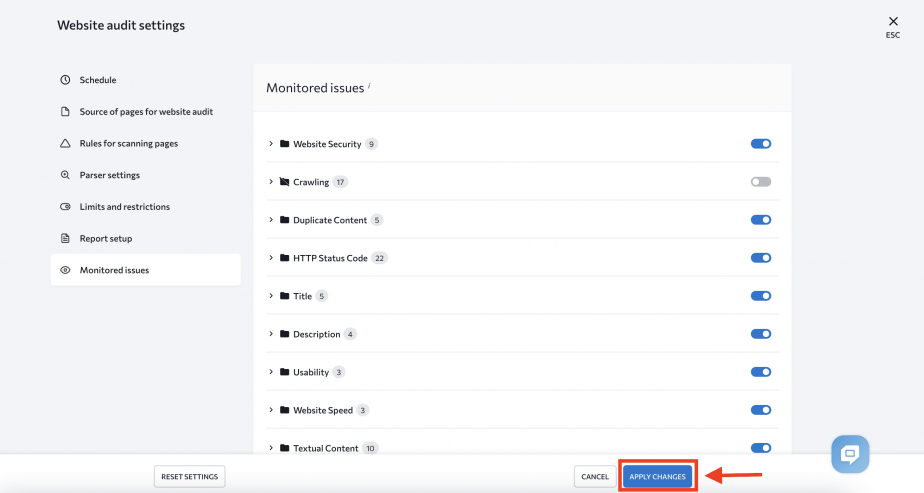
Task: Click the Apply Changes button
Action: tap(658, 477)
